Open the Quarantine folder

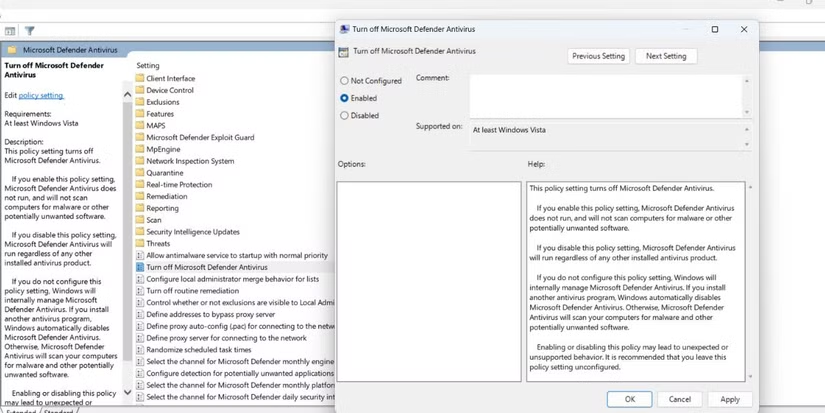click(x=164, y=173)
